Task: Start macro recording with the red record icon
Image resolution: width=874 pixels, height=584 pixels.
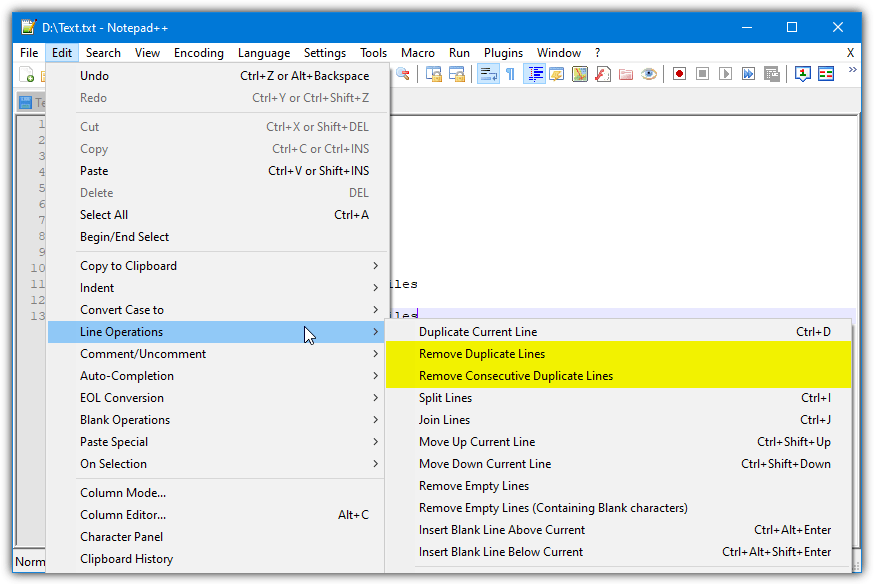Action: click(678, 73)
